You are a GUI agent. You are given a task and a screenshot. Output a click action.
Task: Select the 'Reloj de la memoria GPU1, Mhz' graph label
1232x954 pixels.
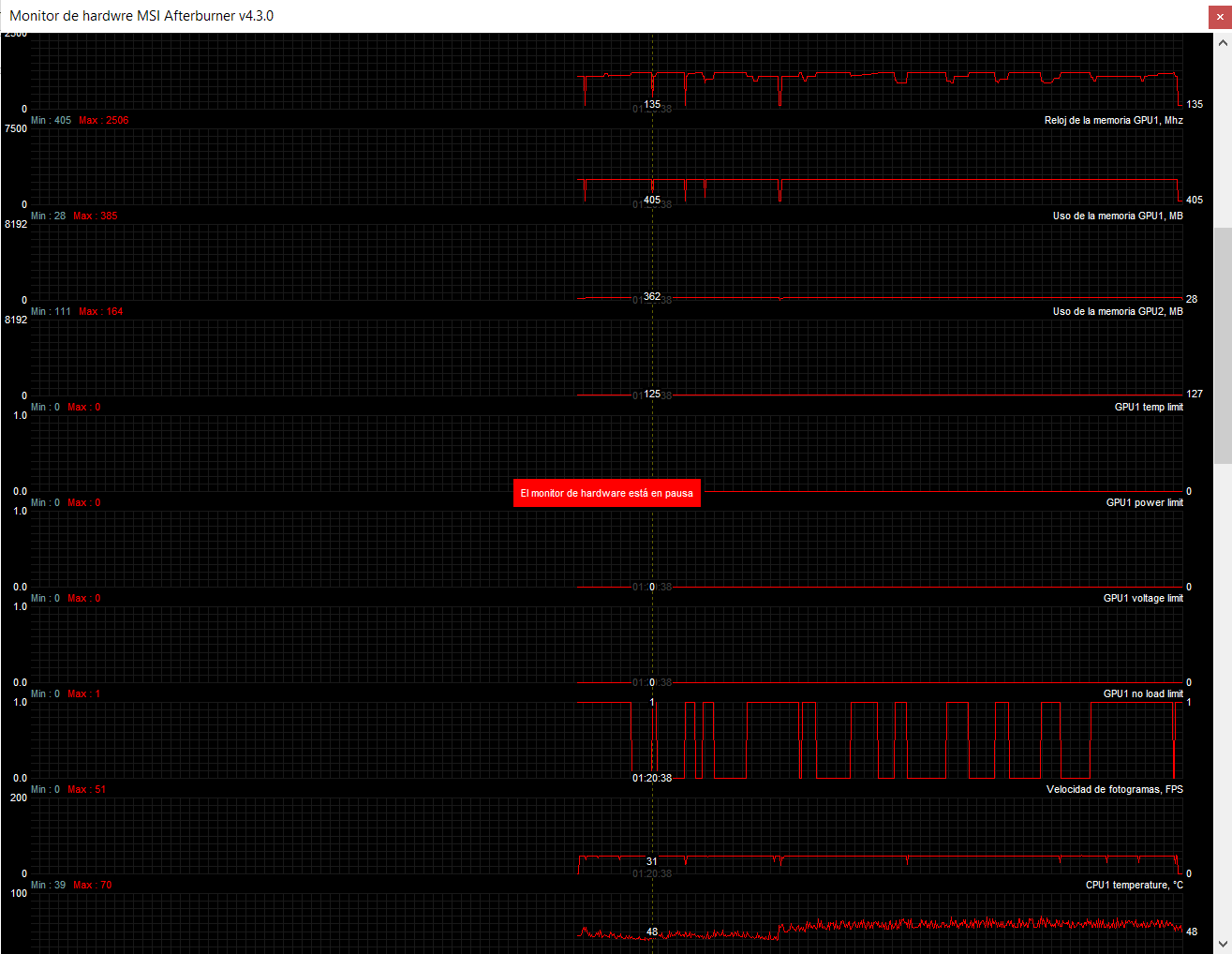tap(1113, 120)
